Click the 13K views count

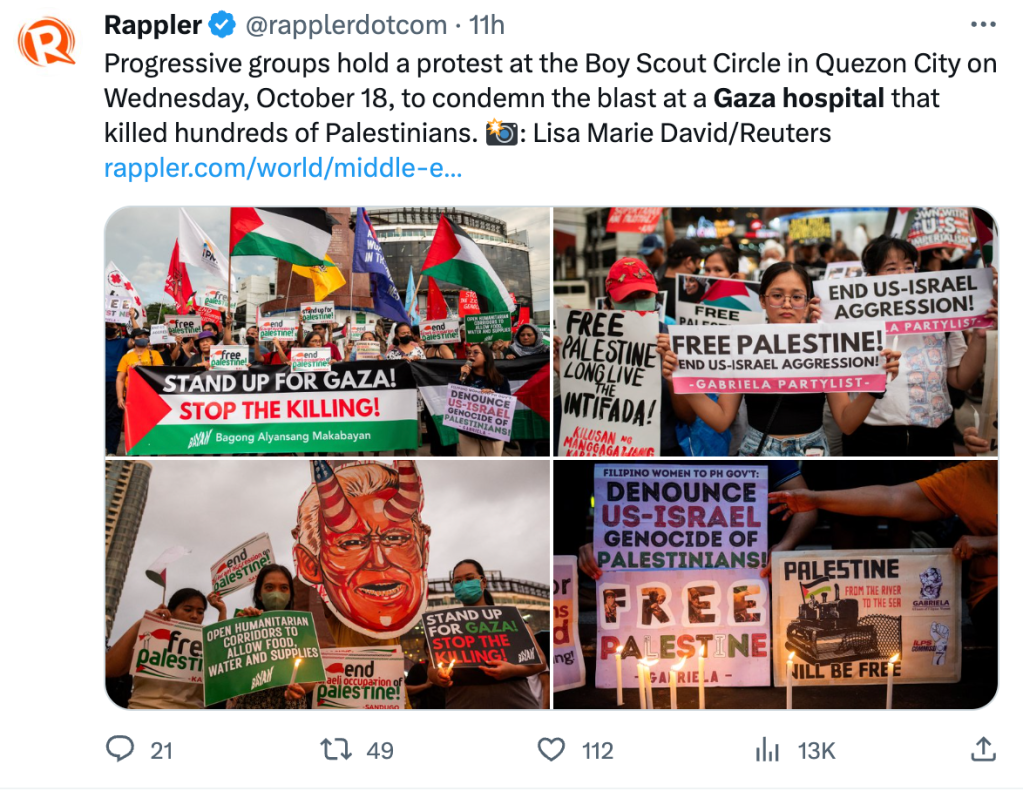click(x=816, y=750)
